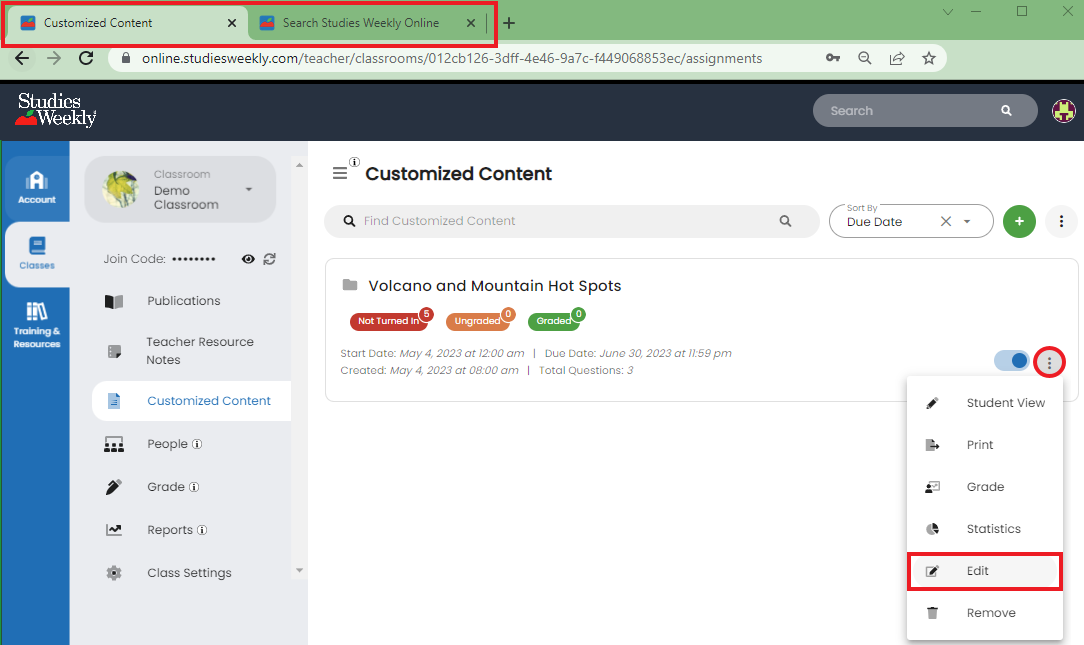Expand the Demo Classroom selector dropdown
This screenshot has width=1084, height=645.
point(249,190)
